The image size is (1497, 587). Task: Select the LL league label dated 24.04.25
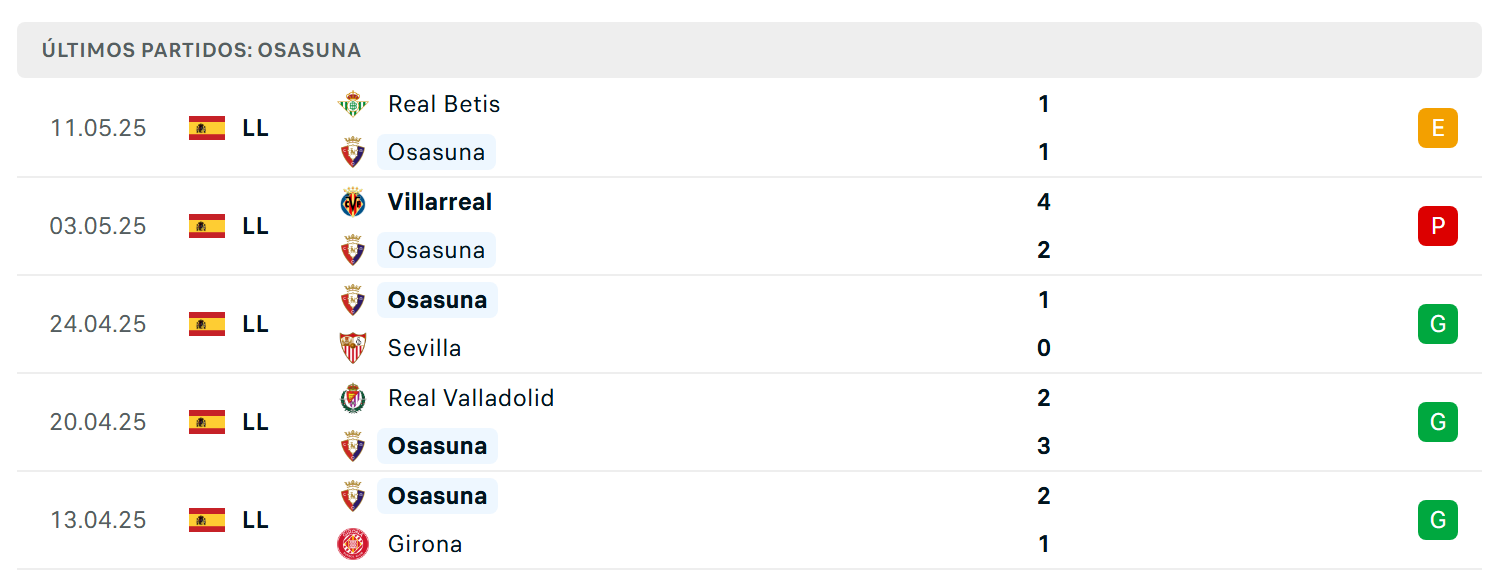[x=255, y=324]
